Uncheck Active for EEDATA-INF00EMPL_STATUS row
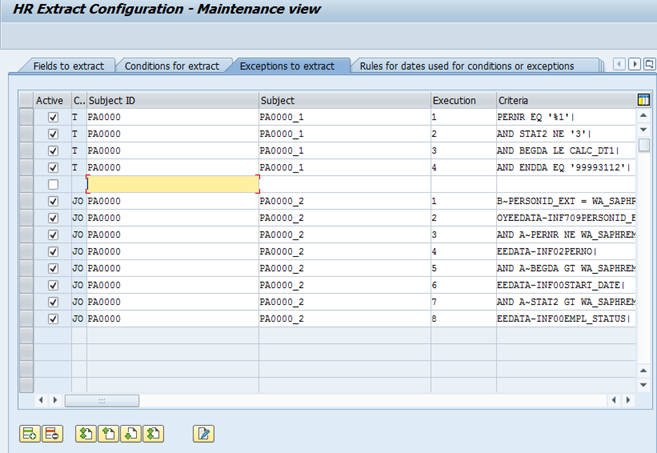This screenshot has height=453, width=657. (x=53, y=318)
